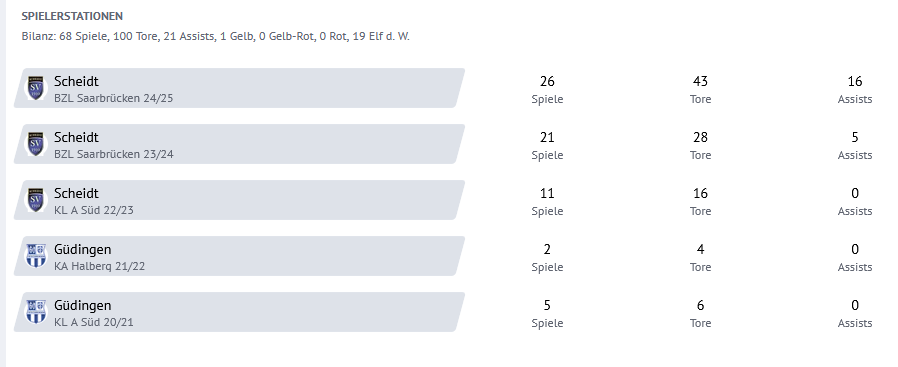Open Scheidt KL A Süd 22/23 station
Viewport: 898px width, 367px height.
coord(239,200)
